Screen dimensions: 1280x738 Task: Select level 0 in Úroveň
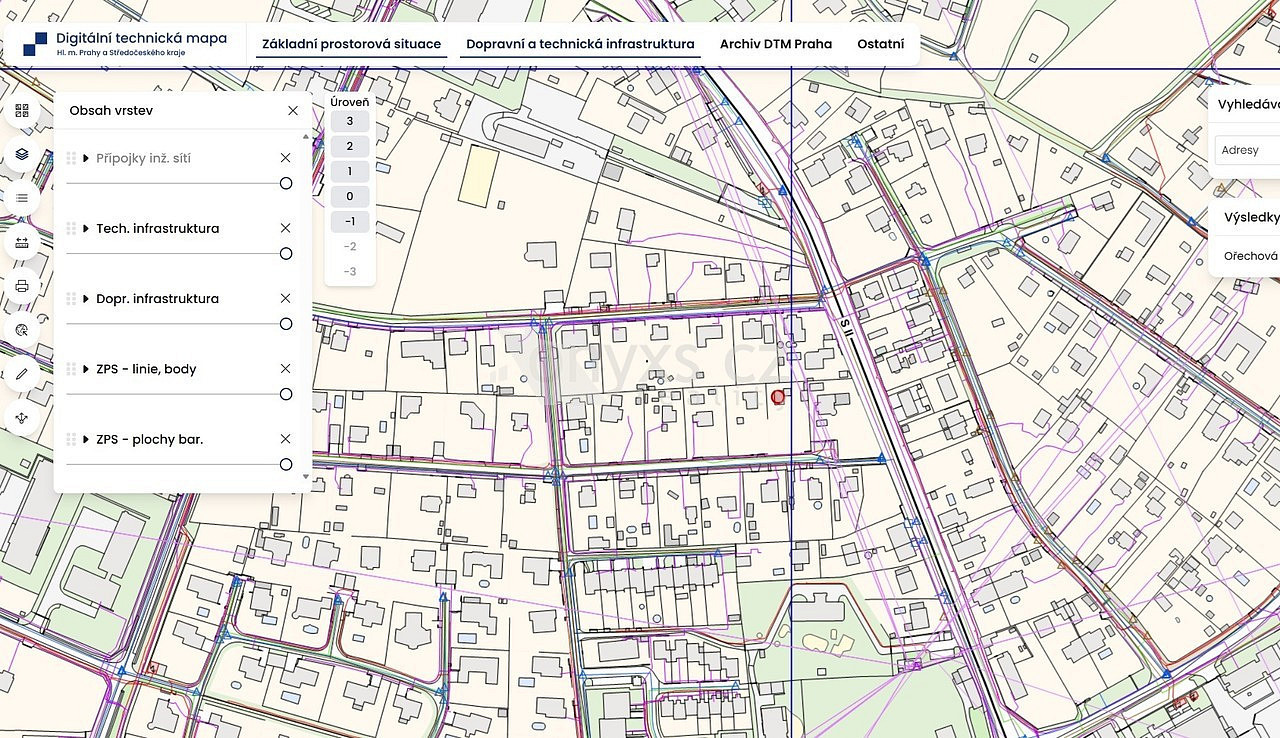[350, 196]
